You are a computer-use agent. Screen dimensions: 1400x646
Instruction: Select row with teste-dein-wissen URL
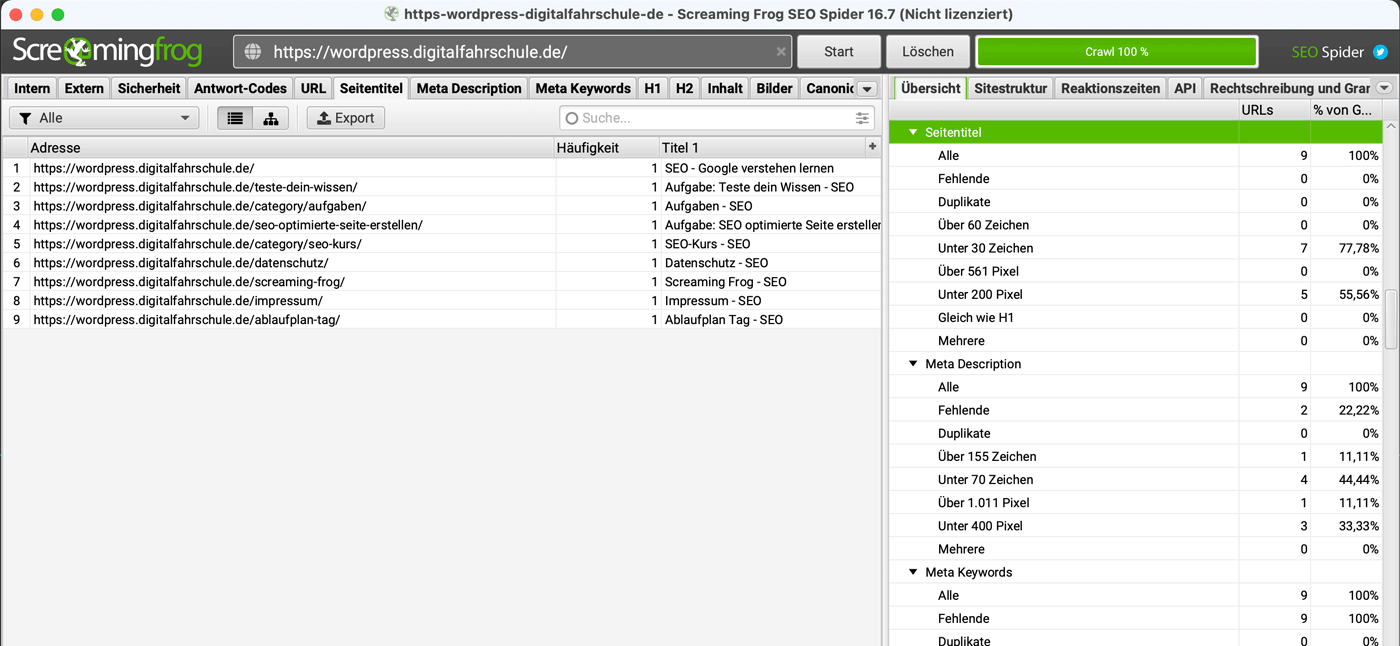442,187
